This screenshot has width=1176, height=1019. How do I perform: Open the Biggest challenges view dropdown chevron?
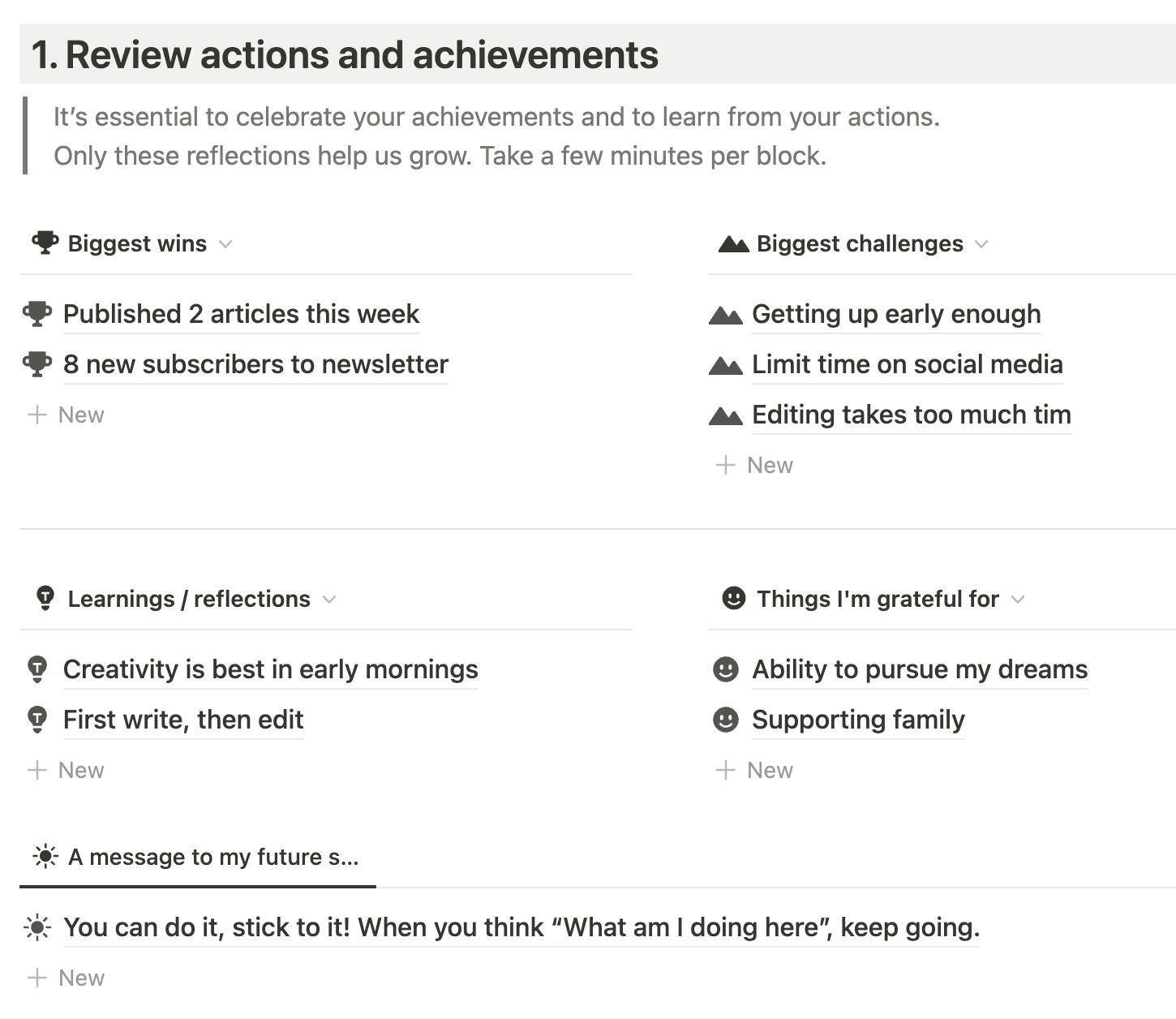click(981, 244)
